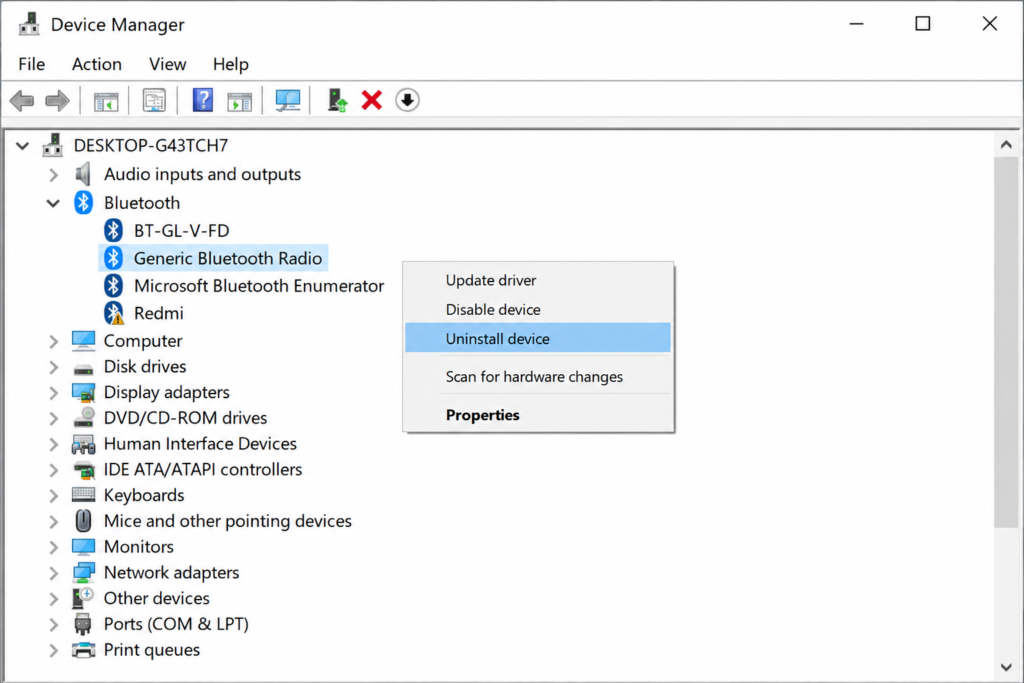Select Uninstall device in context menu
The image size is (1024, 683).
[x=537, y=338]
